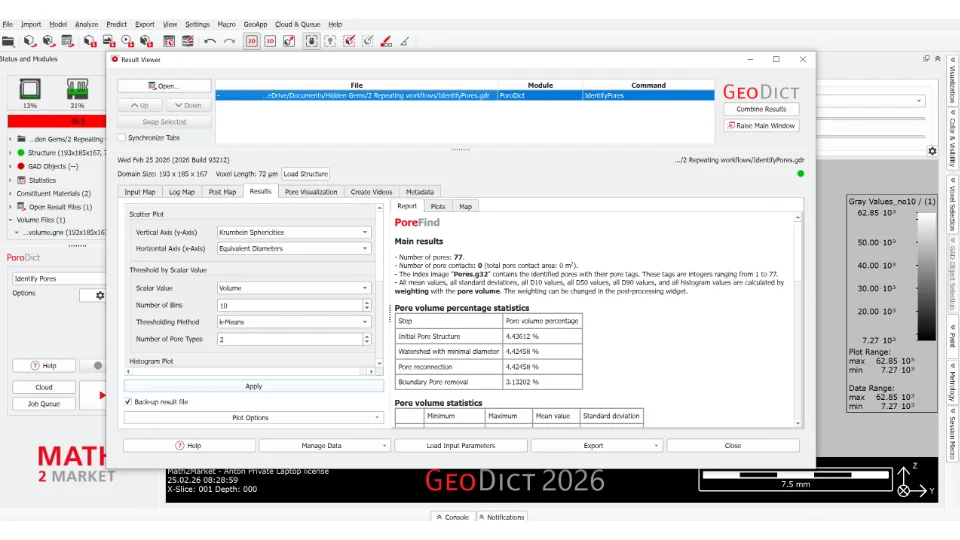This screenshot has width=960, height=540.
Task: Click the memory usage 31% indicator
Action: pos(77,93)
